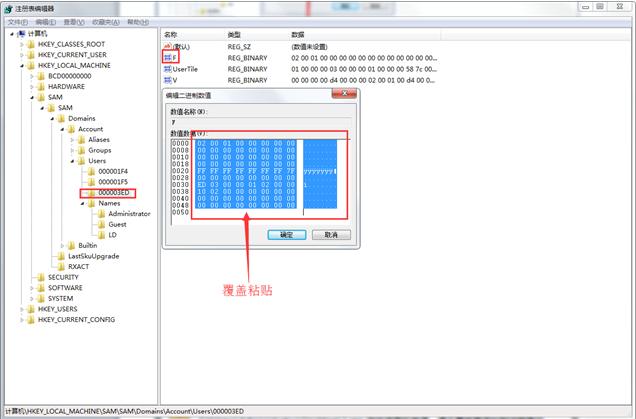
Task: Expand HKEY_CURRENT_USER node arrow
Action: point(22,55)
